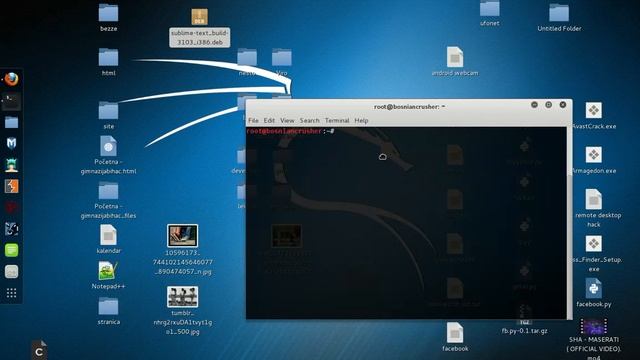Select the facebook.py Python file

pyautogui.click(x=593, y=288)
